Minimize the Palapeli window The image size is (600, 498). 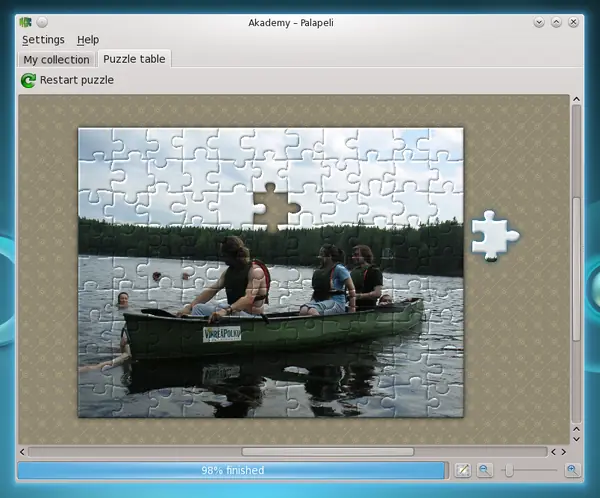coord(539,22)
